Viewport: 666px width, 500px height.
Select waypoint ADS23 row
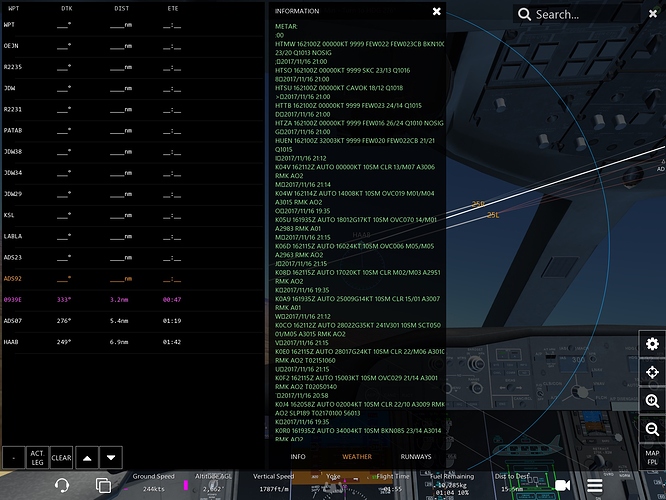[133, 257]
